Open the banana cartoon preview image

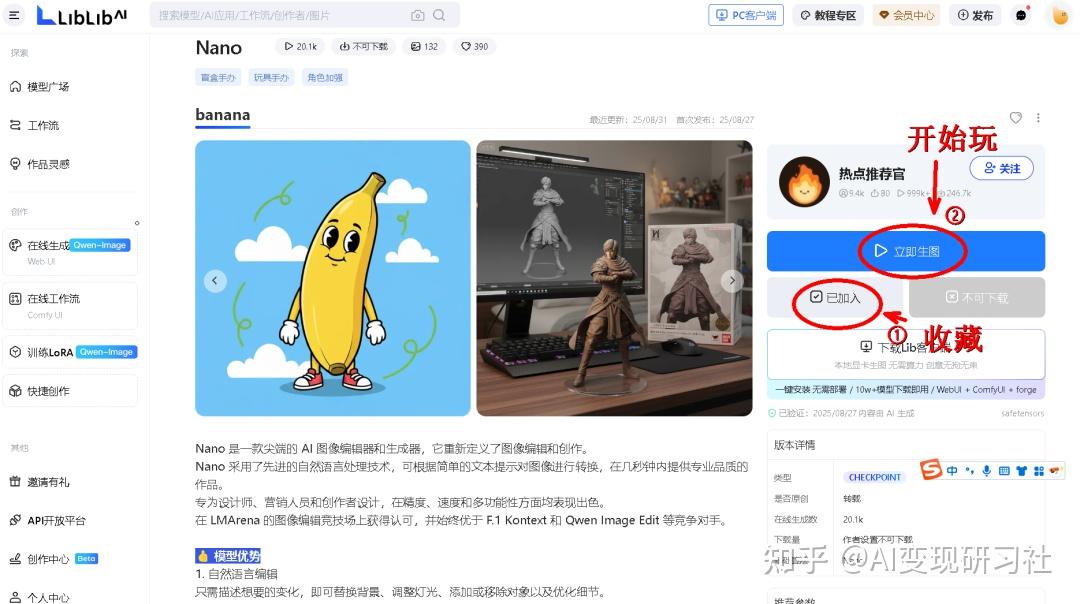click(x=332, y=278)
